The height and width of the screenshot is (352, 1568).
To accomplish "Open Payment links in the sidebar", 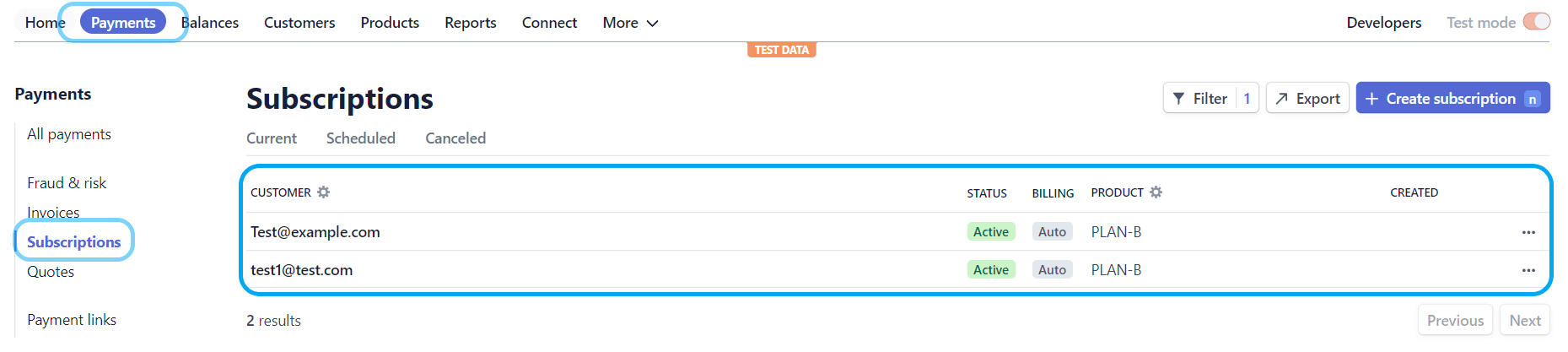I will tap(72, 320).
